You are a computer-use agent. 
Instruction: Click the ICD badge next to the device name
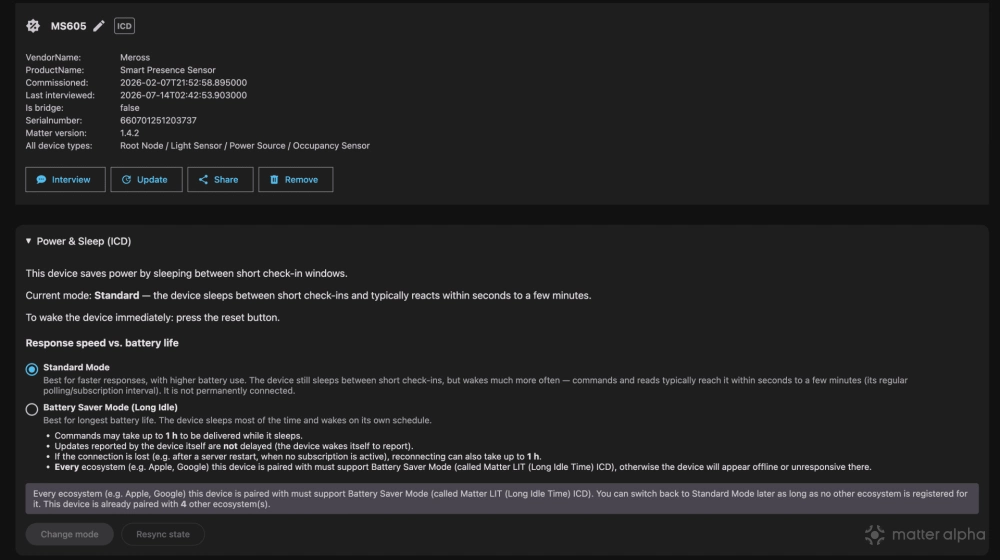(x=124, y=26)
